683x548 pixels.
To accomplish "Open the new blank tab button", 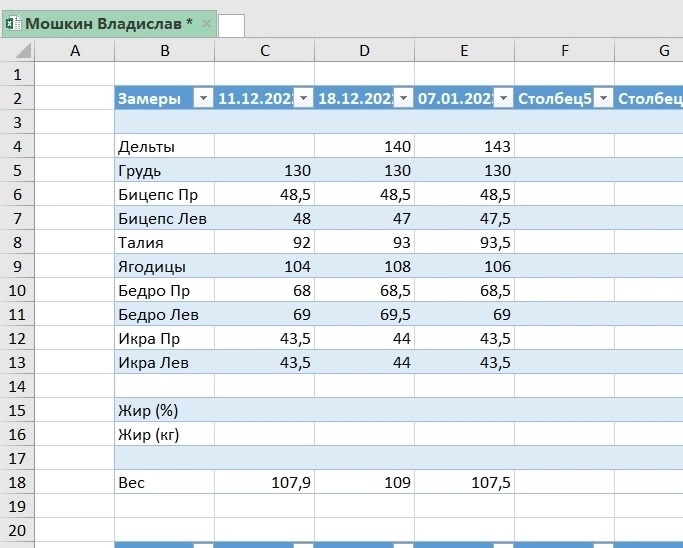I will pyautogui.click(x=231, y=25).
